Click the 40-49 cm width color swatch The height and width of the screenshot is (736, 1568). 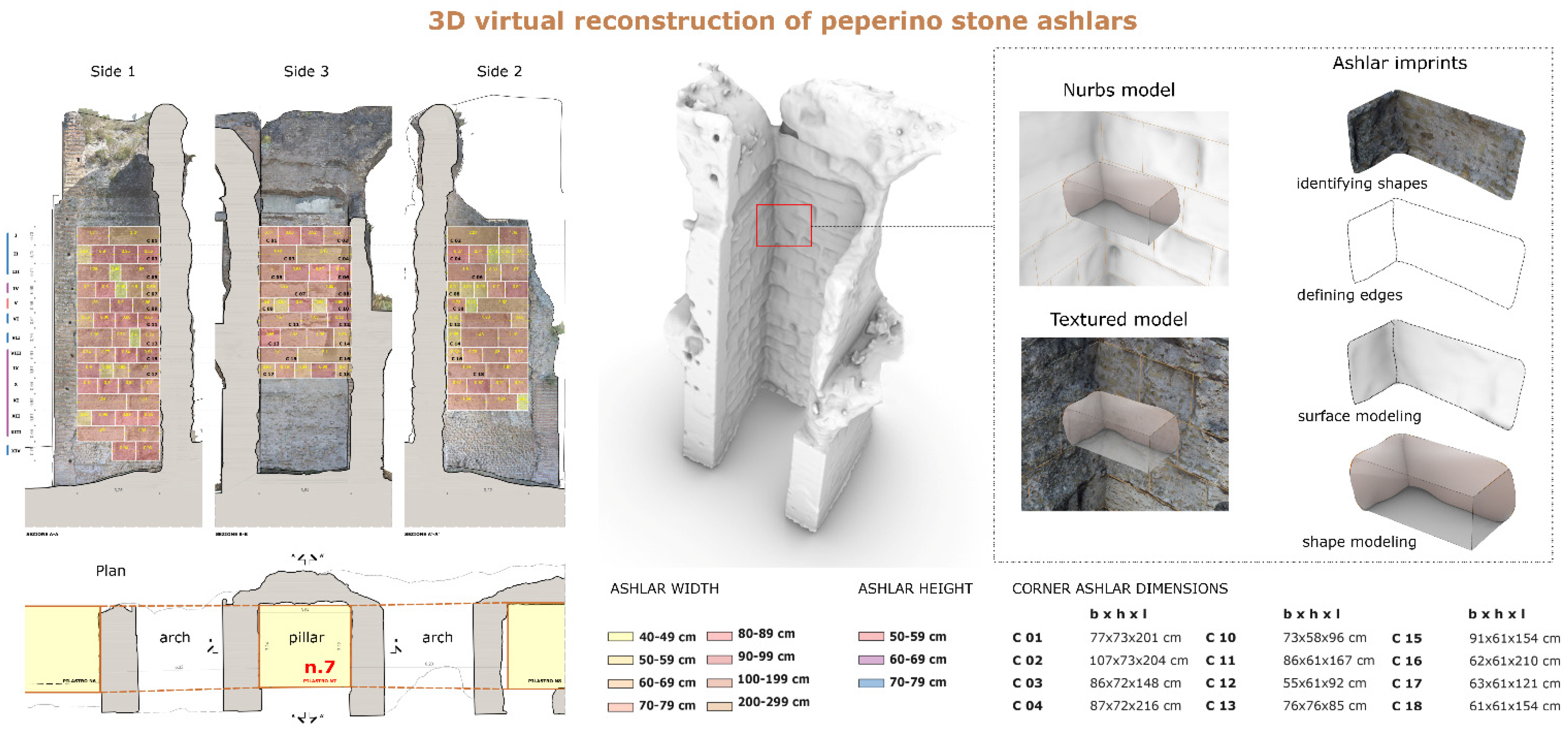(x=620, y=637)
